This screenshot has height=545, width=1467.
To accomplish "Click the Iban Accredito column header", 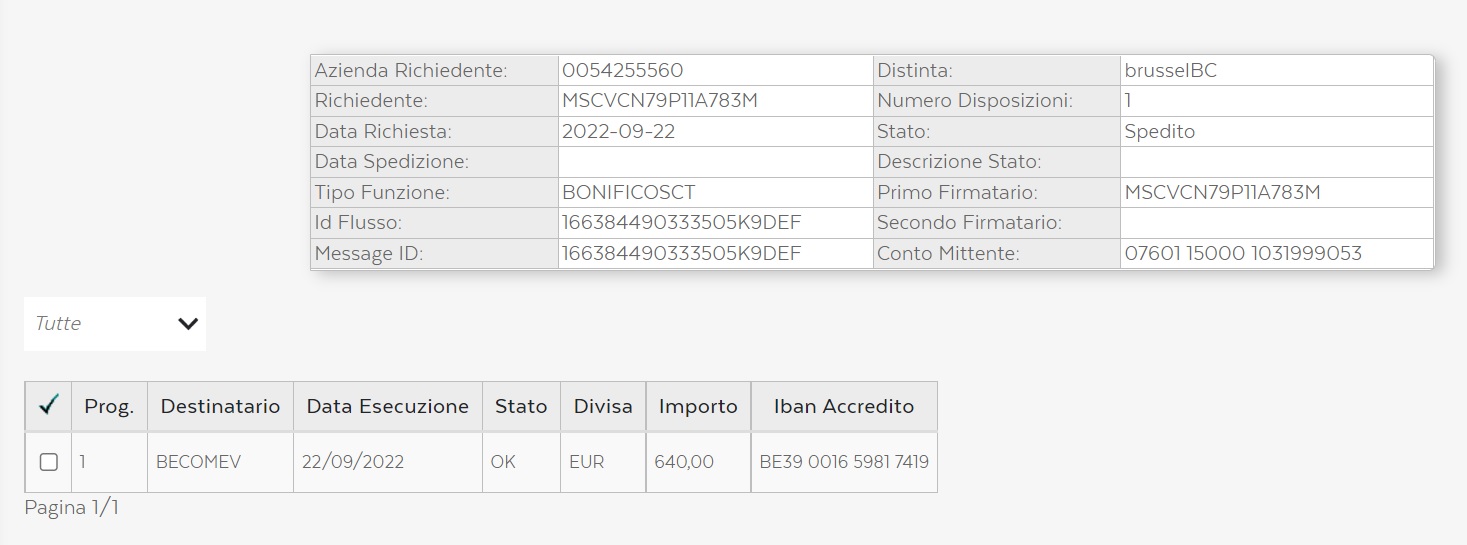I will pos(844,407).
